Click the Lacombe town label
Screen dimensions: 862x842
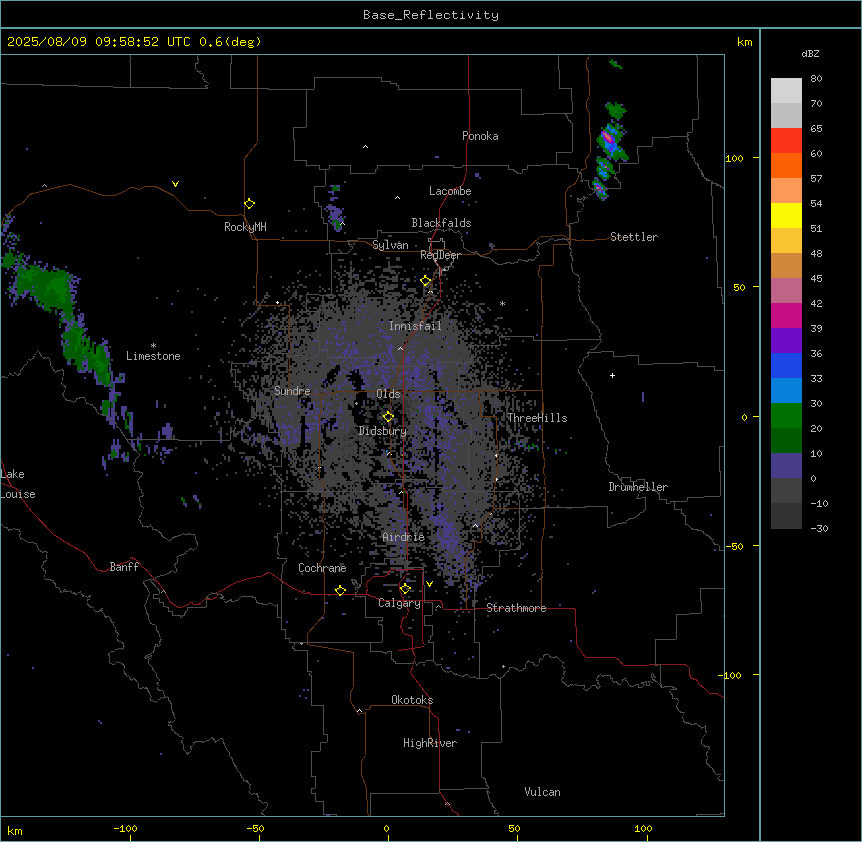[x=450, y=191]
